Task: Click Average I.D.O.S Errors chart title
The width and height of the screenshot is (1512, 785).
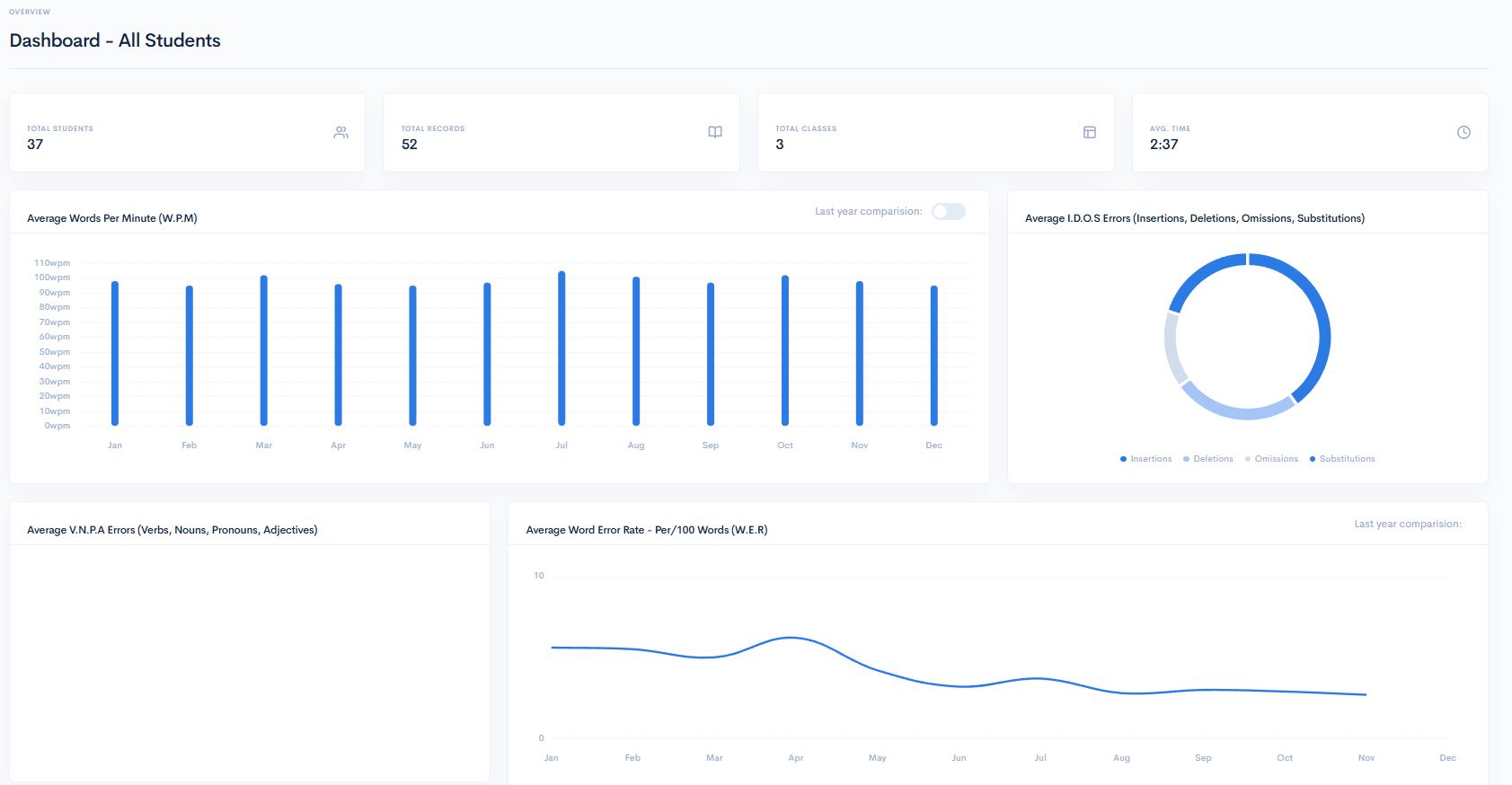Action: (1195, 218)
